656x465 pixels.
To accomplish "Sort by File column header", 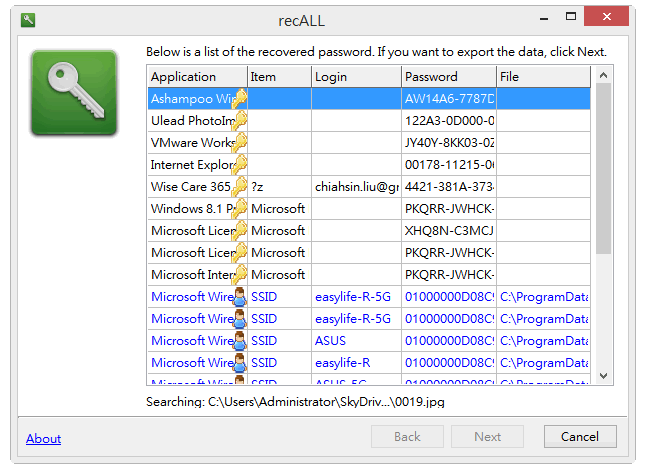I will click(x=543, y=77).
